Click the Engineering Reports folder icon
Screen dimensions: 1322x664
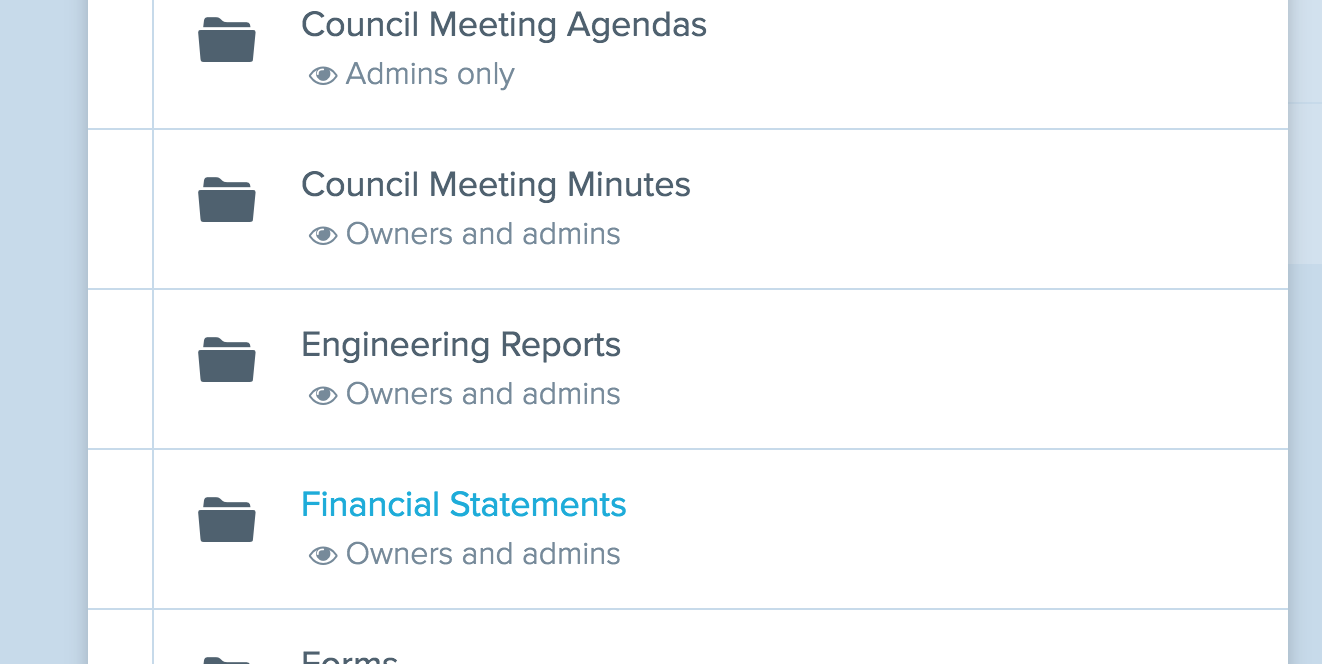[227, 360]
